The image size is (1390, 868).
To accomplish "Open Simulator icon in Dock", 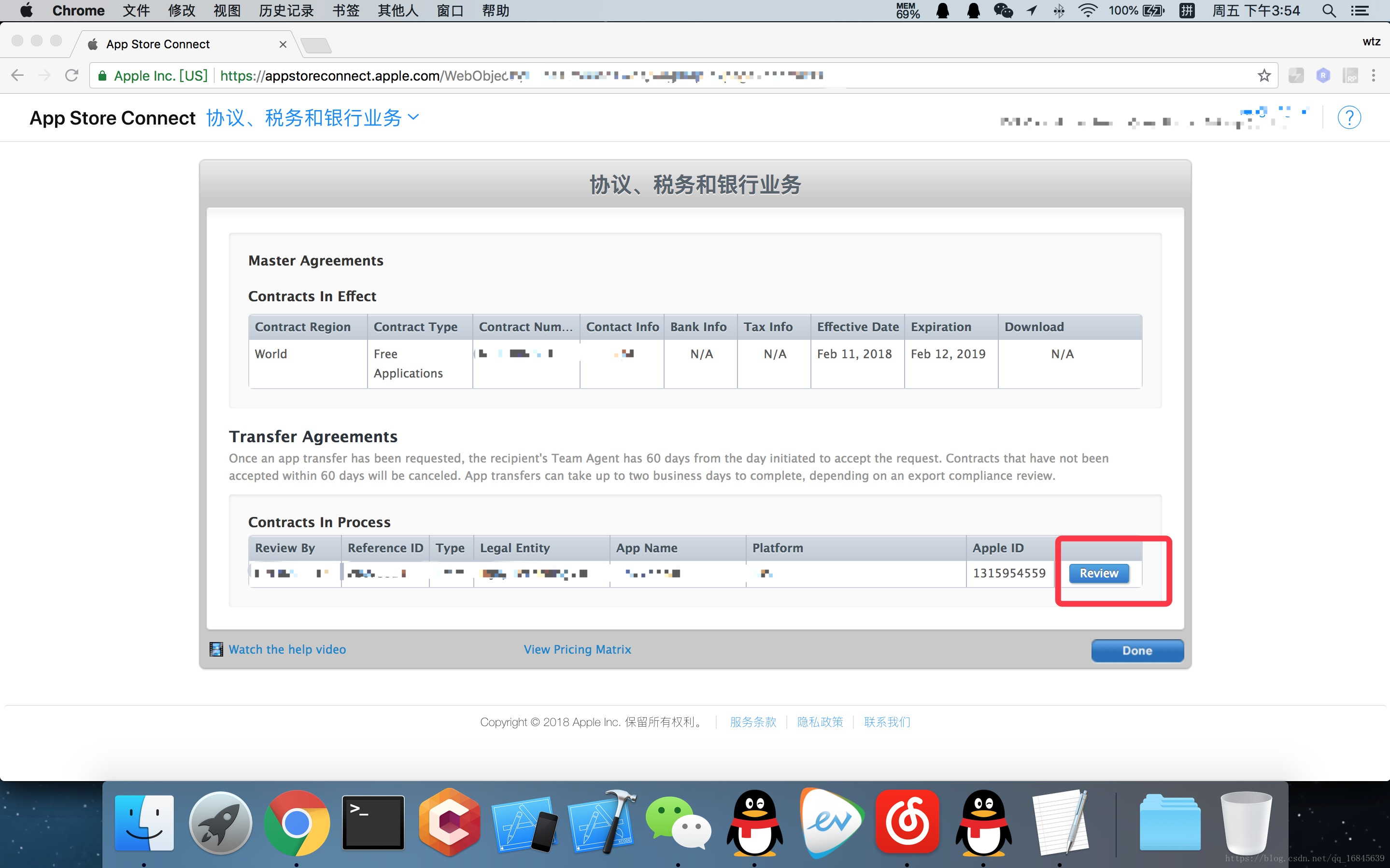I will 525,824.
